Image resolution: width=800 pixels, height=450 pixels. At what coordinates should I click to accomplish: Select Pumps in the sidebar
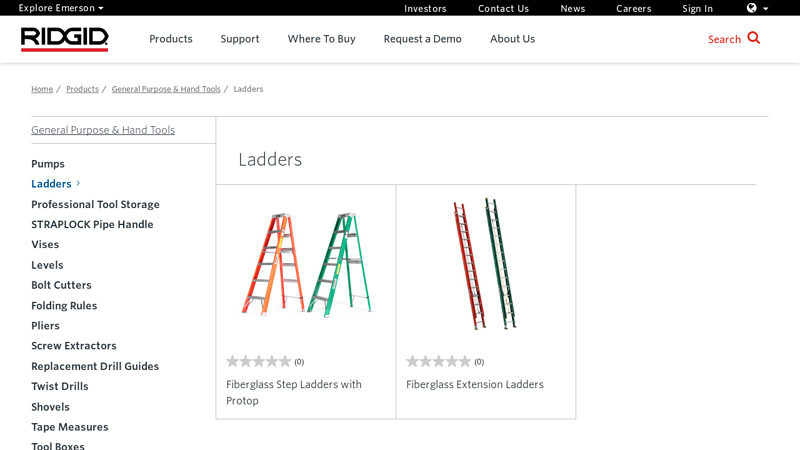coord(48,164)
